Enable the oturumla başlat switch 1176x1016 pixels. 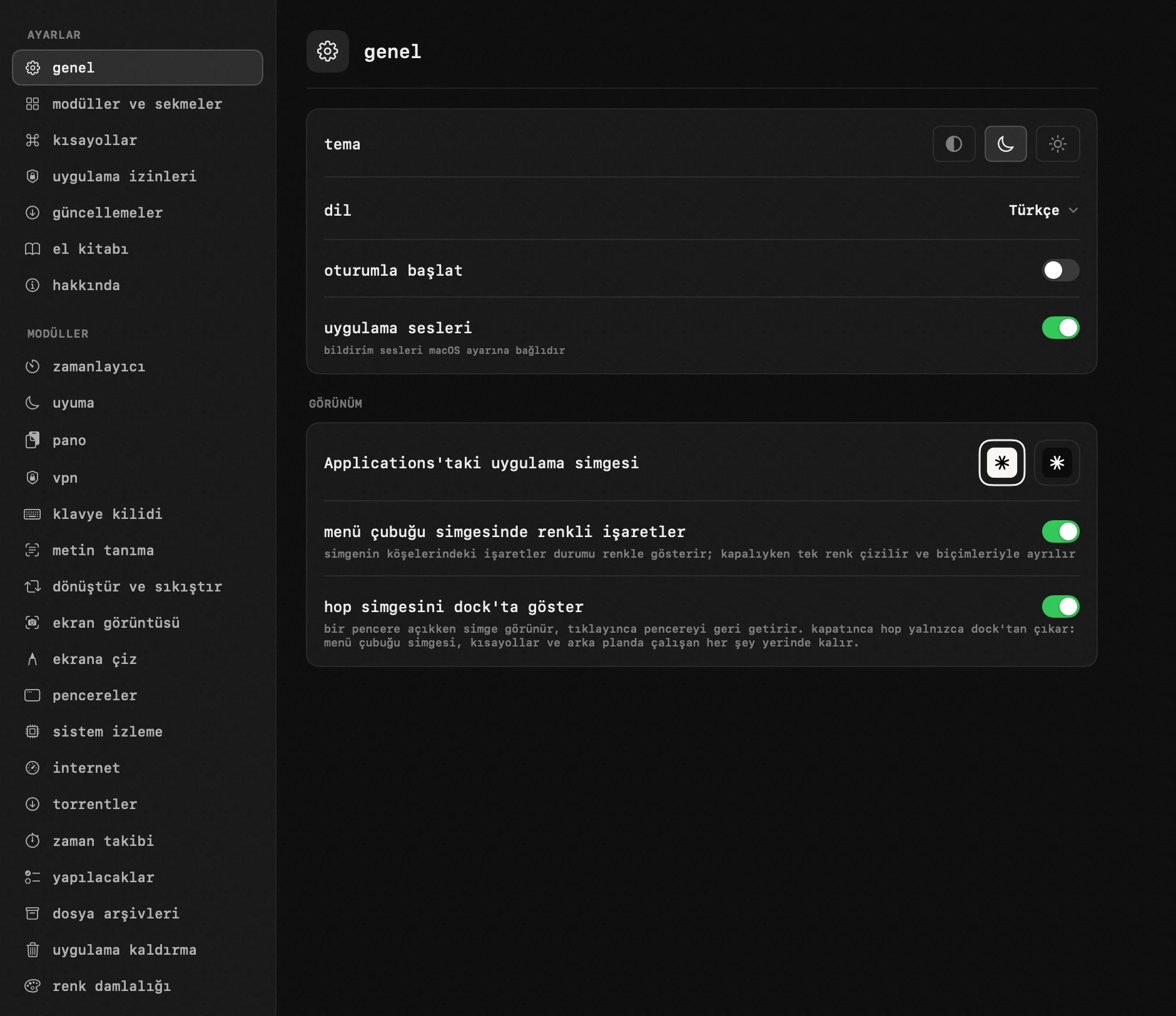(x=1061, y=270)
